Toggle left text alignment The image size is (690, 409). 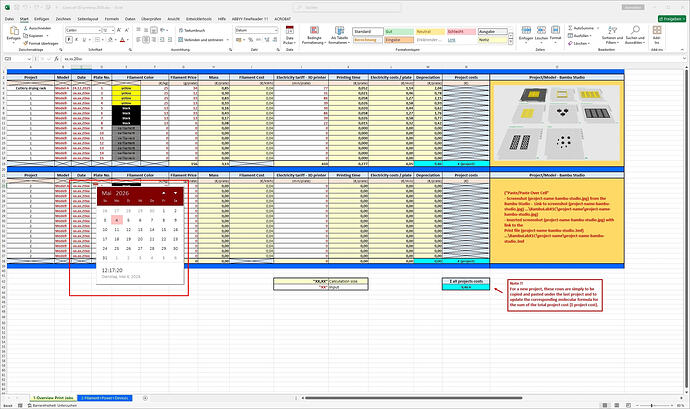click(138, 40)
